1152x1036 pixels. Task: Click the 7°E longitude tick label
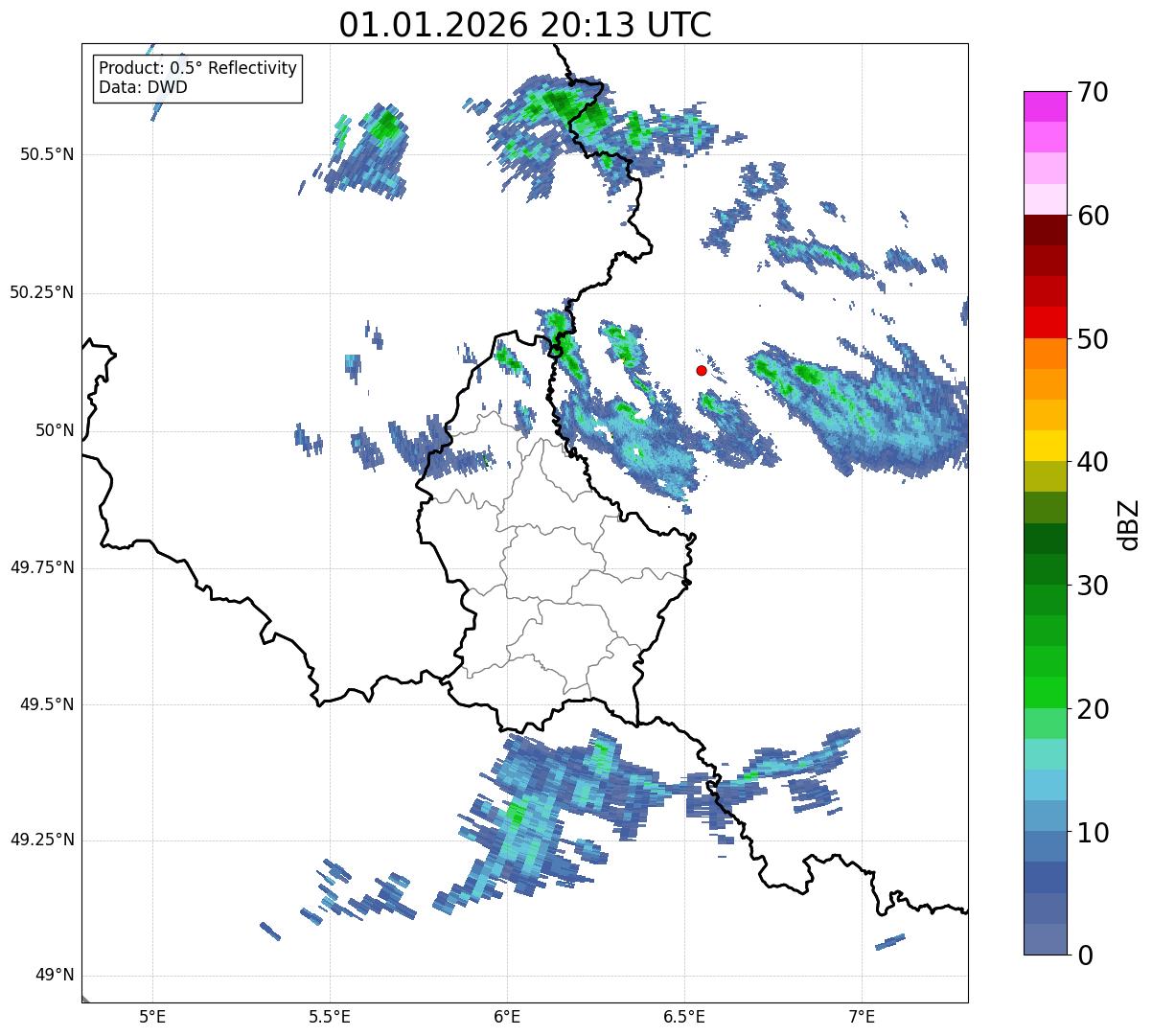(862, 1016)
